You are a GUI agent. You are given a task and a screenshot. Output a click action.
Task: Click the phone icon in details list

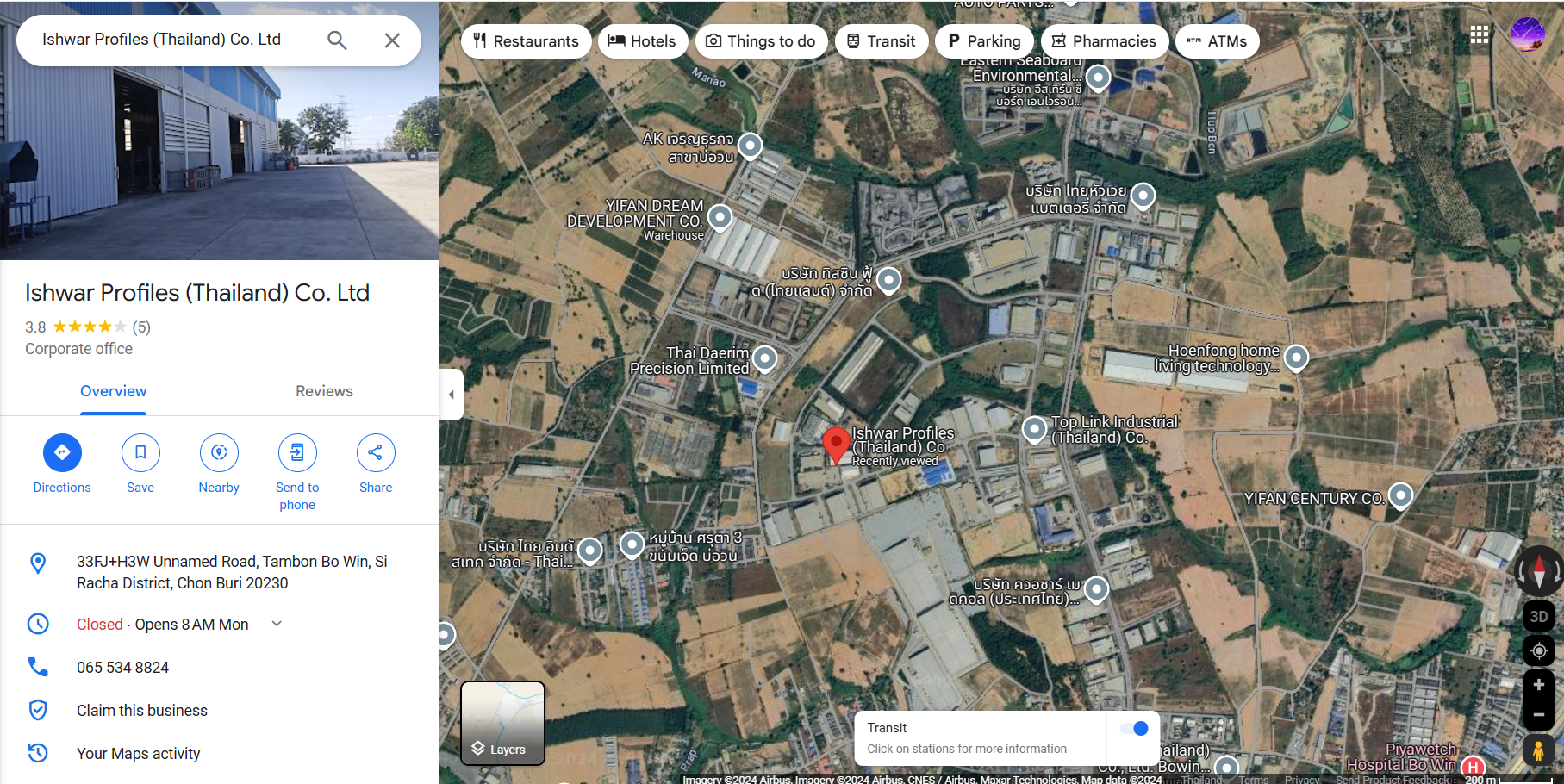tap(38, 667)
